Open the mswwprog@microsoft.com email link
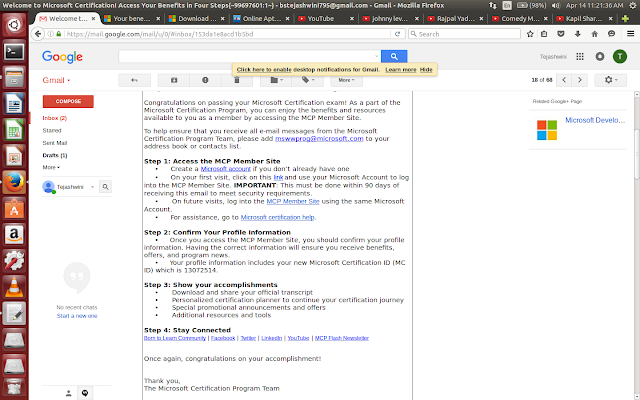Viewport: 640px width, 400px height. pos(319,139)
